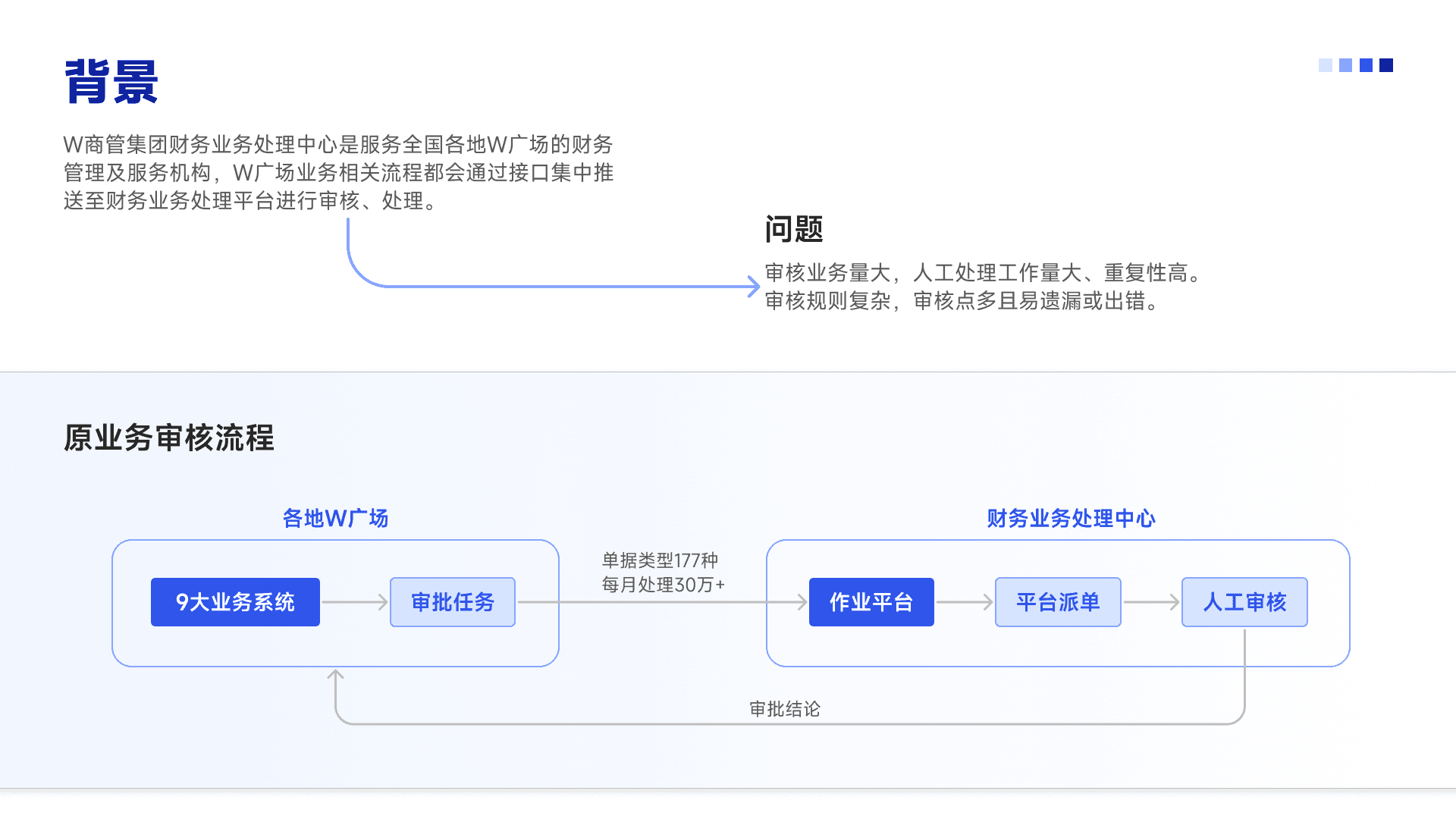Screen dimensions: 1456x819
Task: Click the third medium-blue square indicator
Action: coord(1366,65)
